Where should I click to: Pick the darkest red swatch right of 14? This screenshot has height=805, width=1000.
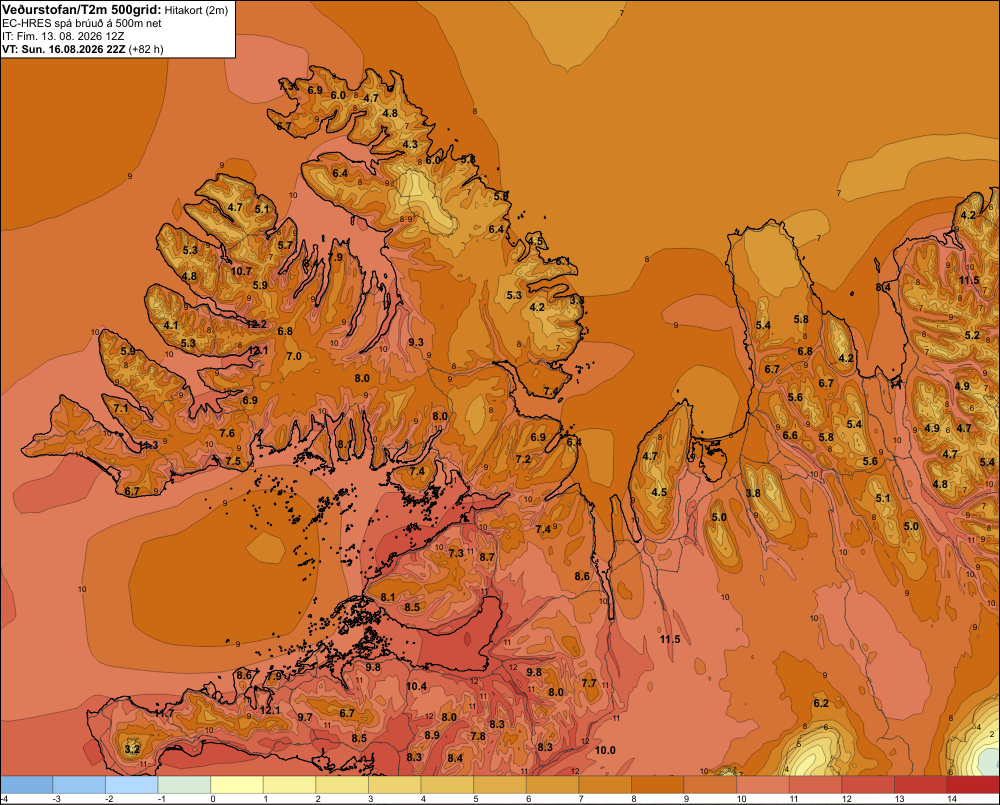(973, 784)
